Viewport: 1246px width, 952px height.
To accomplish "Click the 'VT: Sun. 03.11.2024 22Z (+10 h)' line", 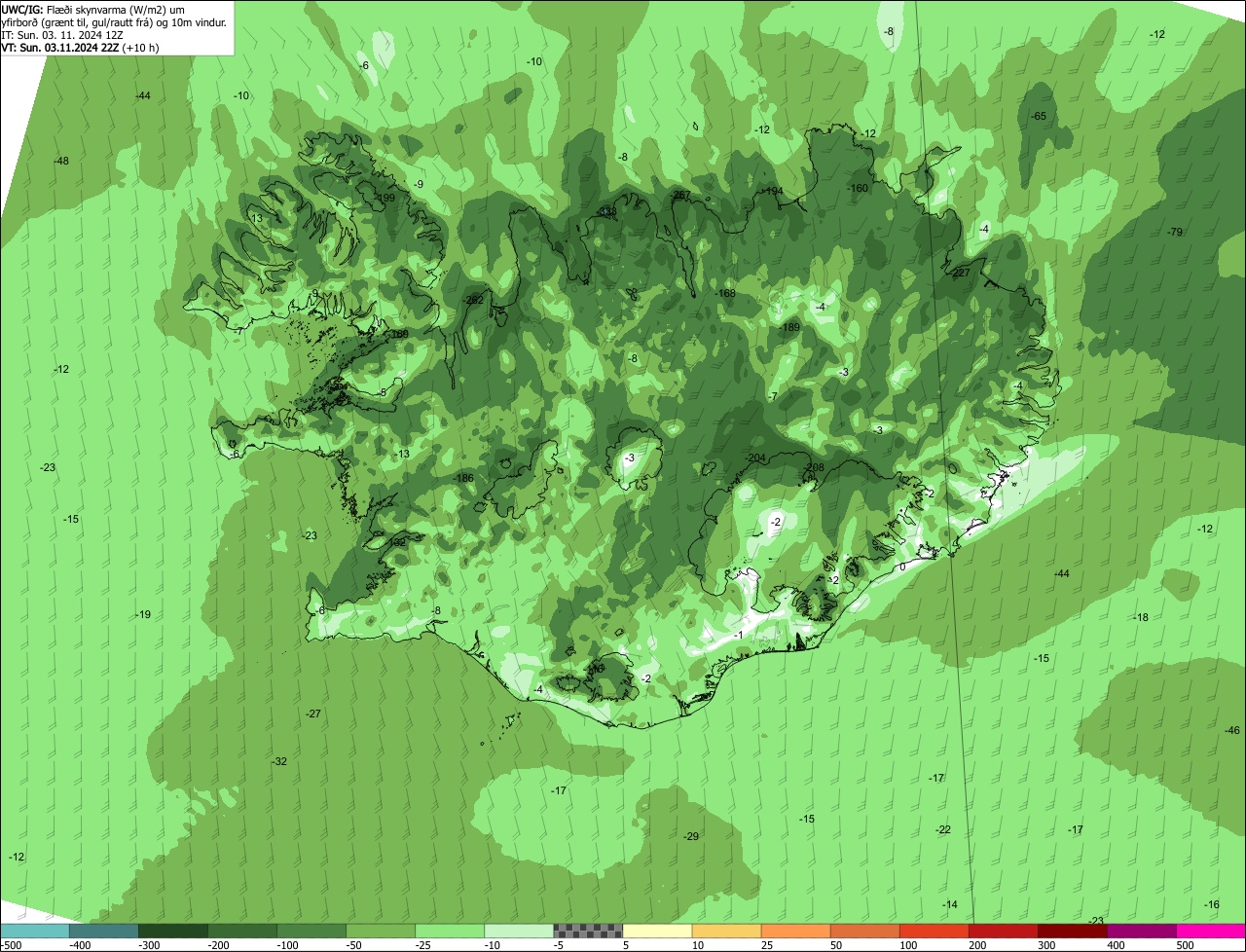I will pos(81,47).
